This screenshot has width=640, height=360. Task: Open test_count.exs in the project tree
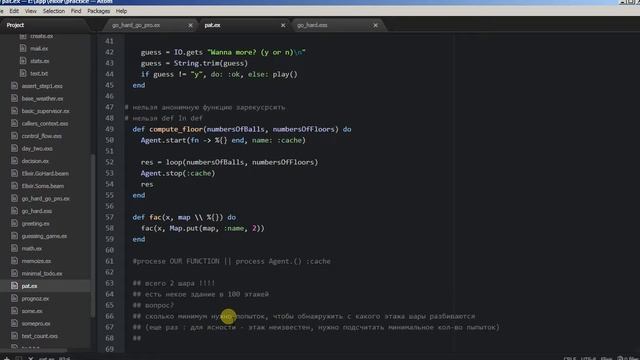[x=40, y=336]
